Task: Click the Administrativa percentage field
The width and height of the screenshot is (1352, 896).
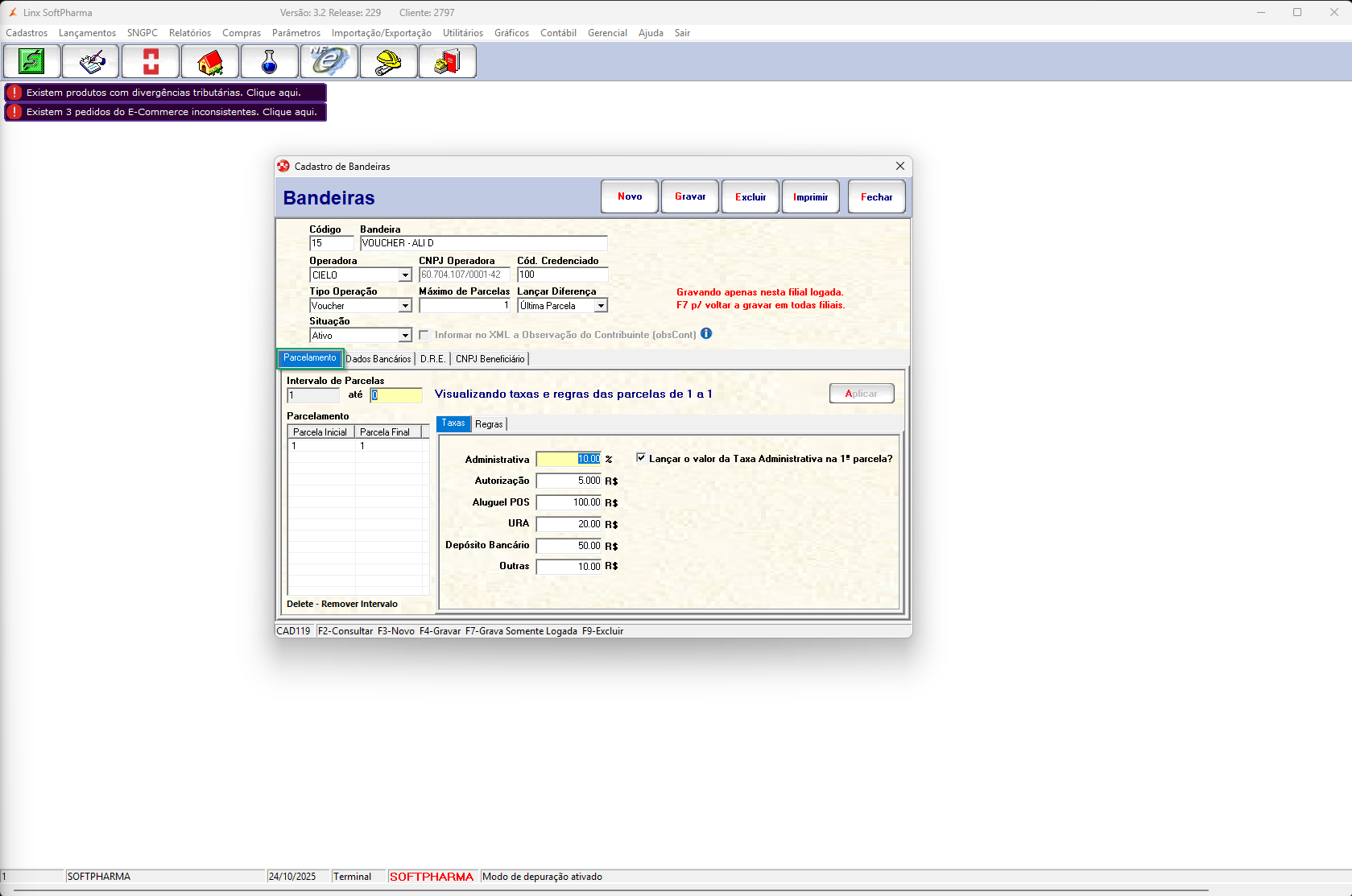Action: (569, 459)
